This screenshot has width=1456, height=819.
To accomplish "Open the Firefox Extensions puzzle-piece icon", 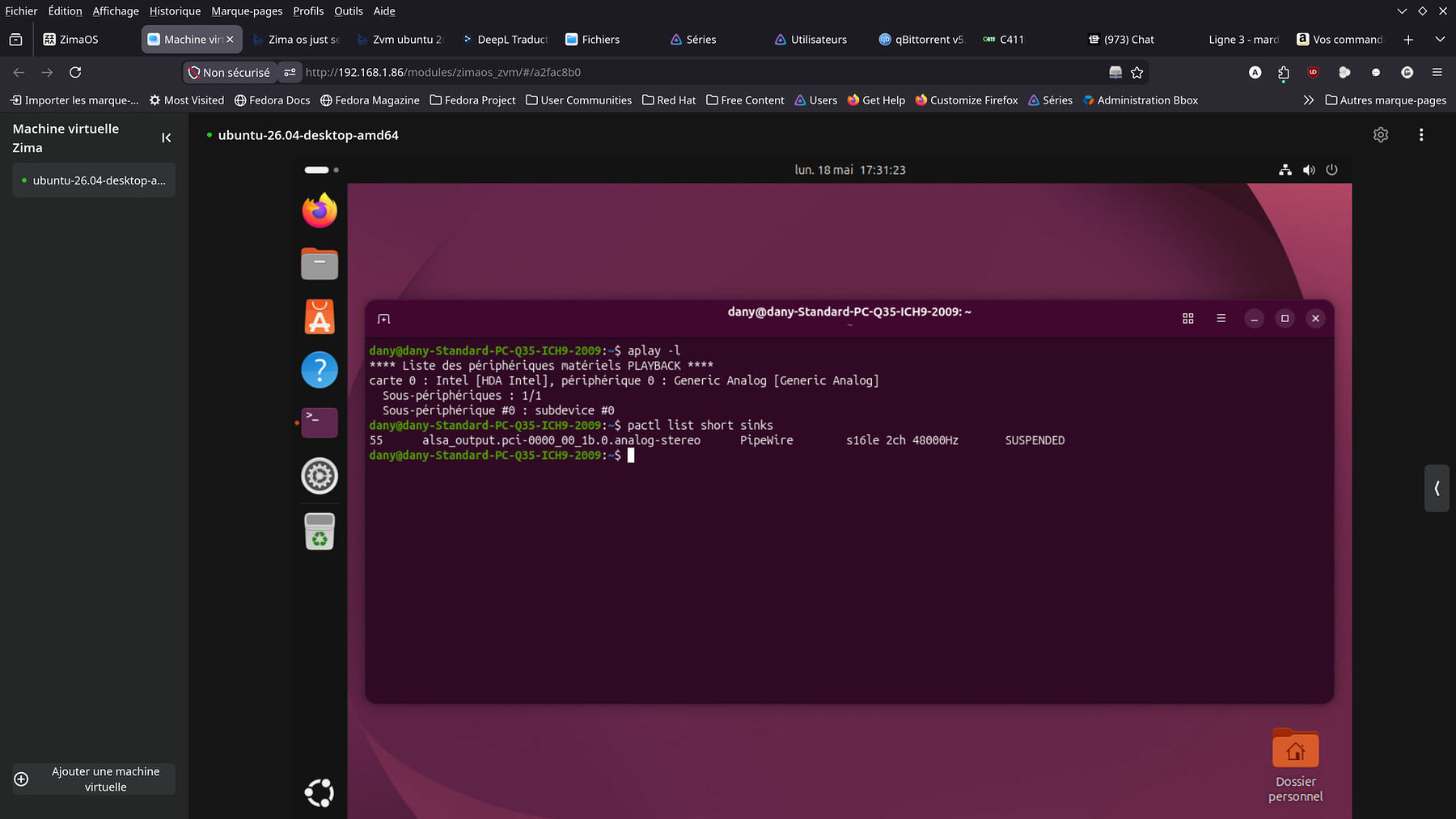I will (1284, 73).
